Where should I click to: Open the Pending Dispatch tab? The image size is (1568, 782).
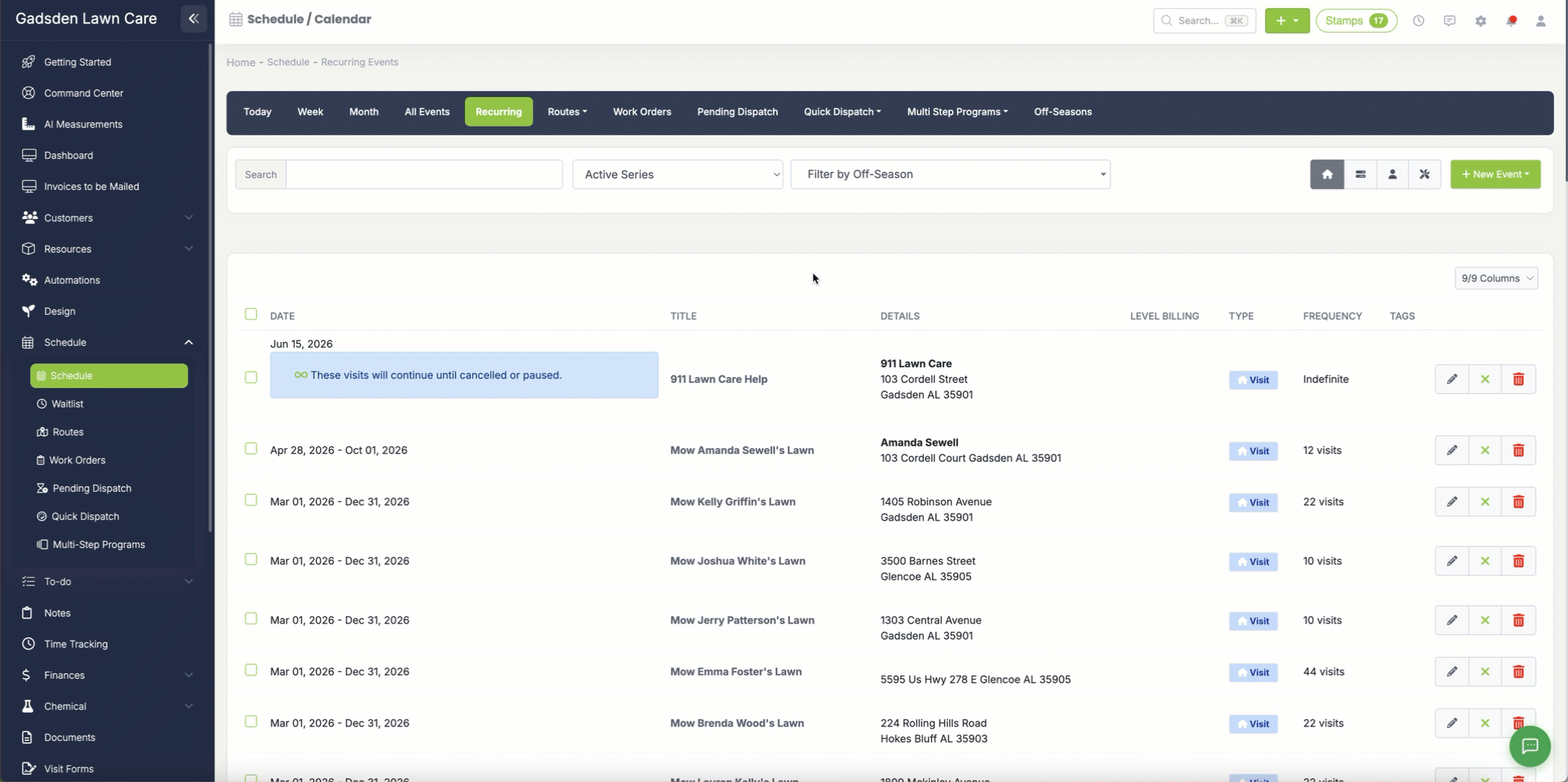[x=737, y=112]
